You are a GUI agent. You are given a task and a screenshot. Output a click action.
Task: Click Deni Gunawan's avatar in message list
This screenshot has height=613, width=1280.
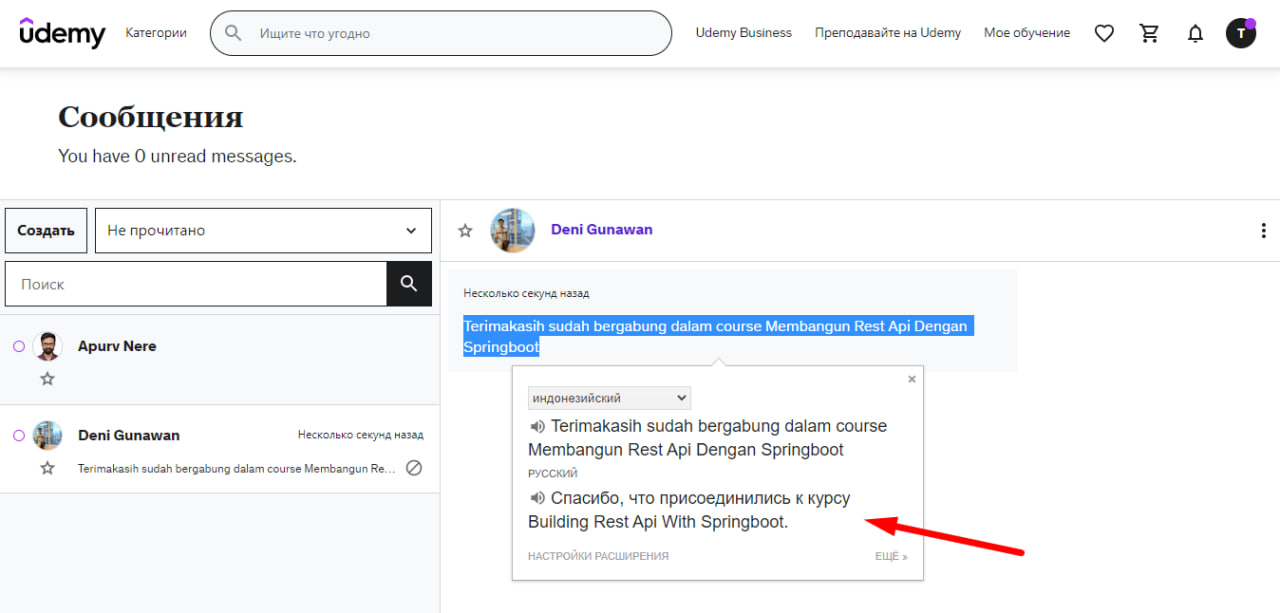(47, 435)
